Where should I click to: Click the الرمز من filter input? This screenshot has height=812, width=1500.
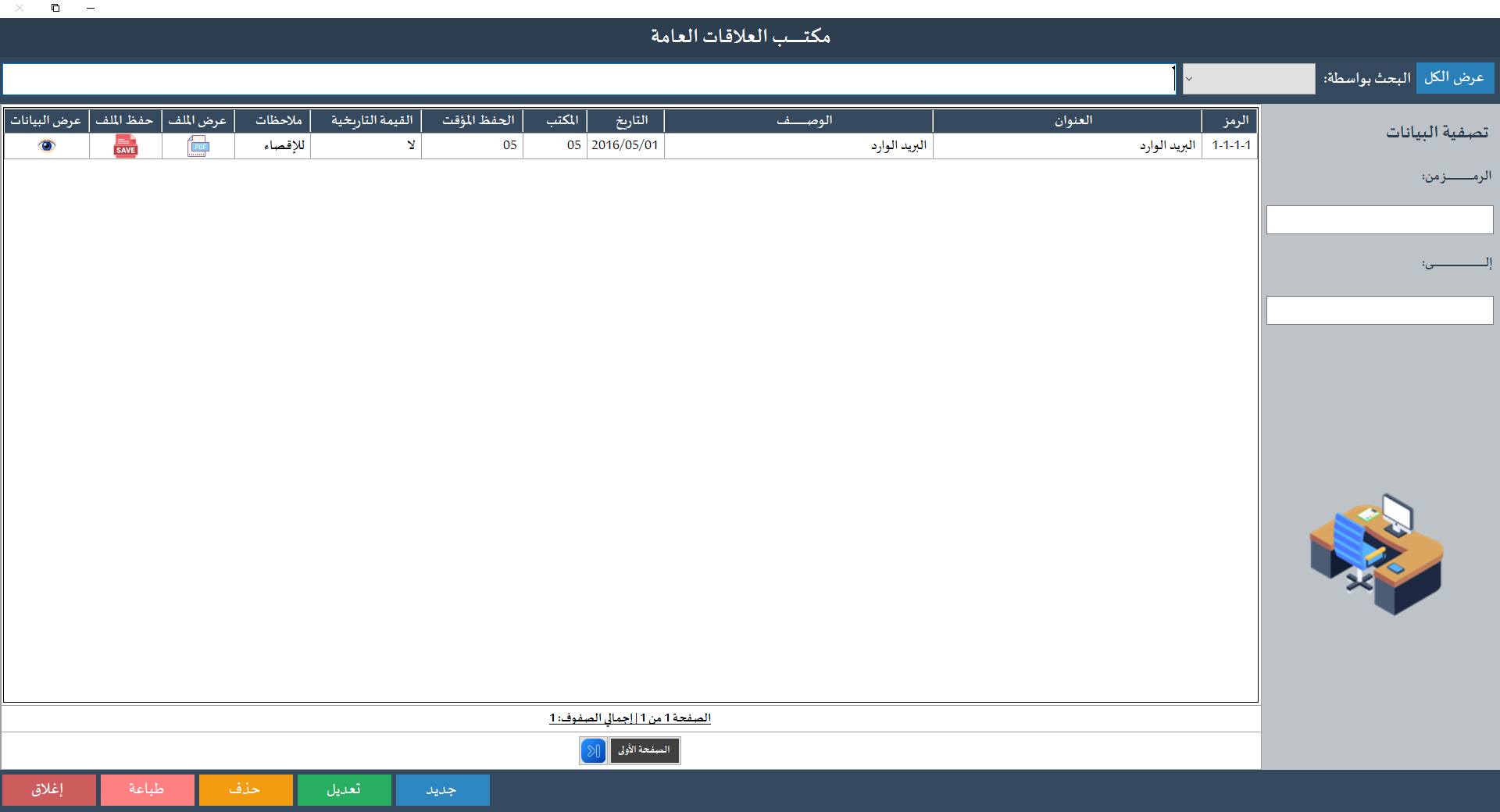[x=1379, y=220]
